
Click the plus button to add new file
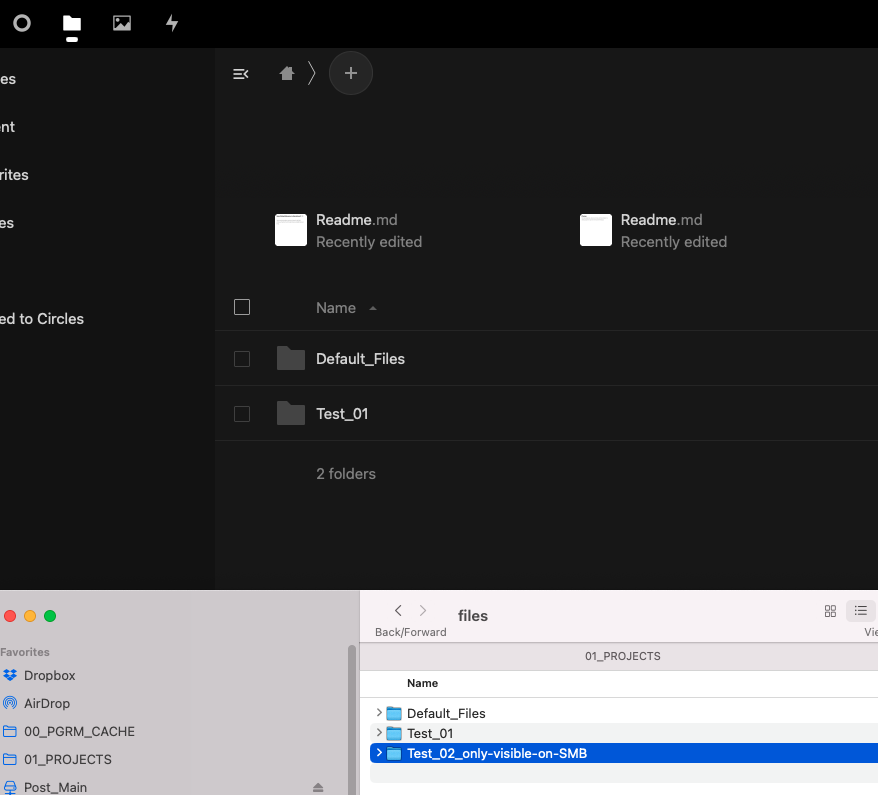pos(350,73)
